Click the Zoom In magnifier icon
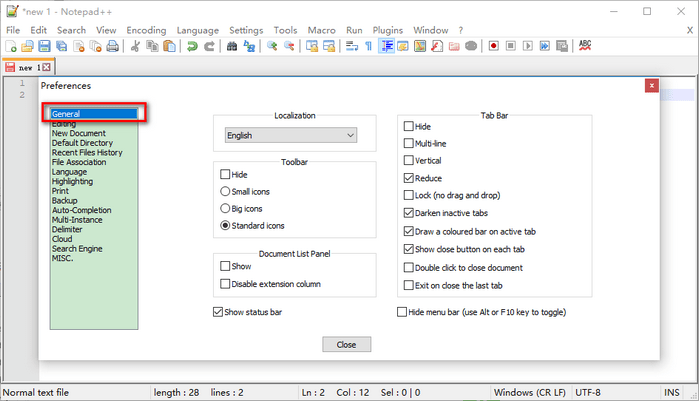 click(272, 46)
